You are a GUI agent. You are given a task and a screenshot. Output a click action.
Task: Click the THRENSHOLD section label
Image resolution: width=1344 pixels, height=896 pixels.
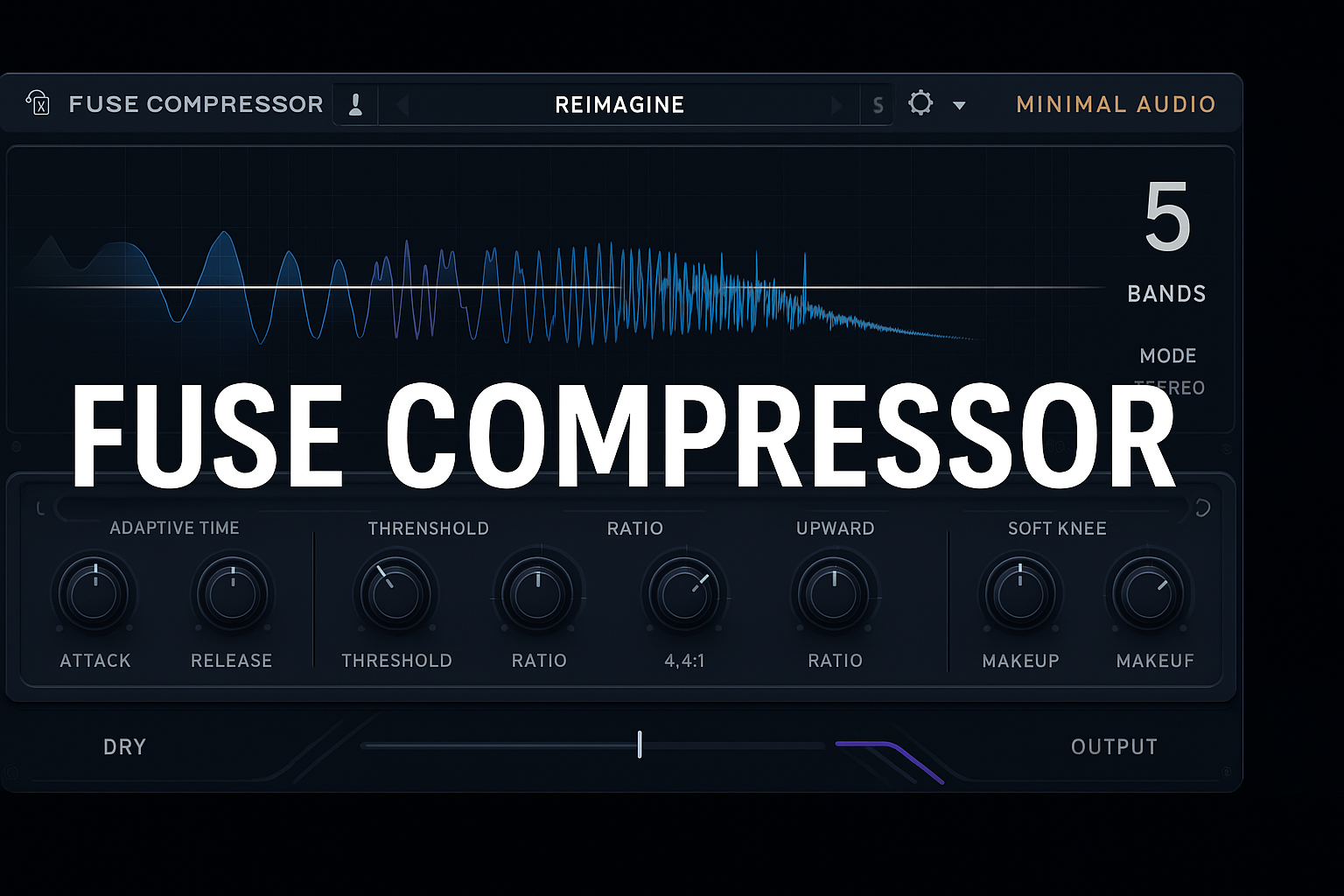click(x=428, y=528)
